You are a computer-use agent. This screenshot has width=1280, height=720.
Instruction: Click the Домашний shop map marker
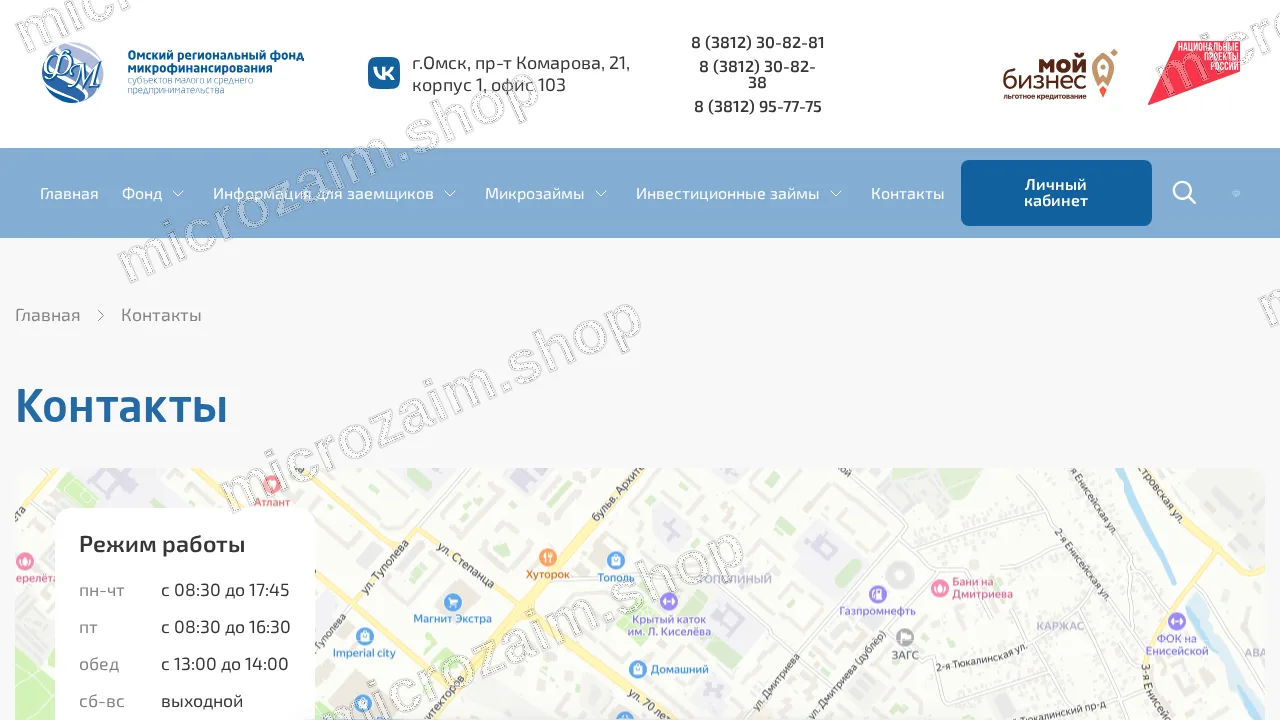[x=638, y=669]
